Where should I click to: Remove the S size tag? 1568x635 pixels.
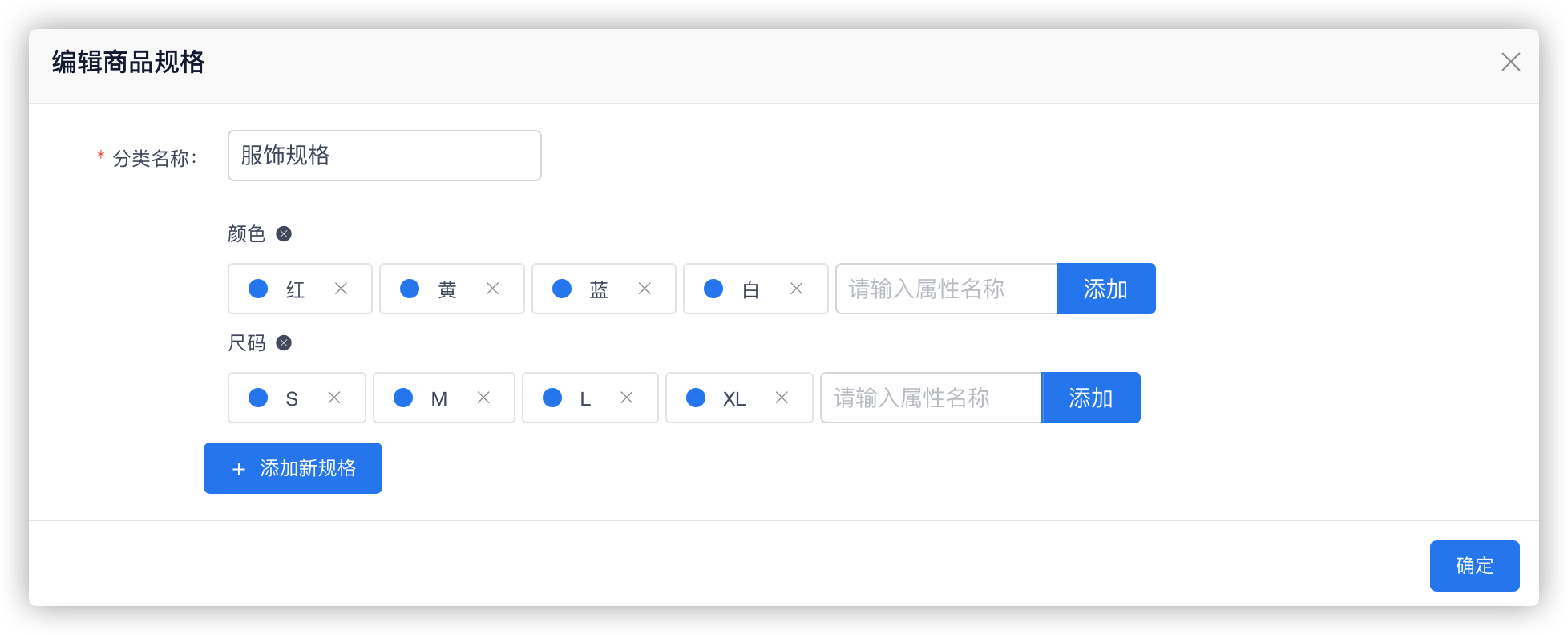(x=334, y=398)
